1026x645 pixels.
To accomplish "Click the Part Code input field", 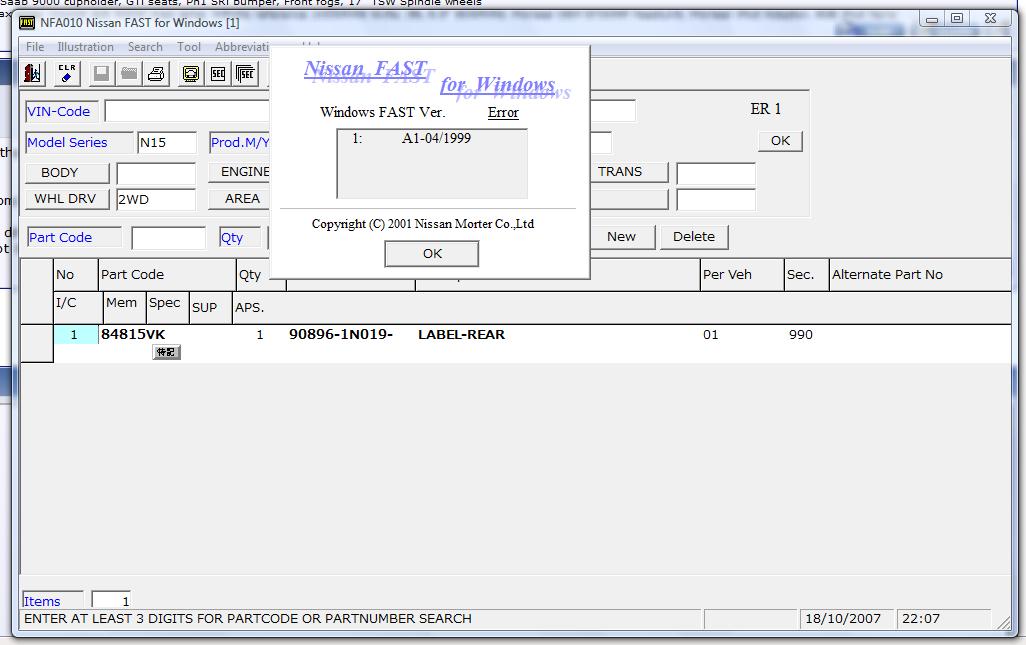I will 168,238.
